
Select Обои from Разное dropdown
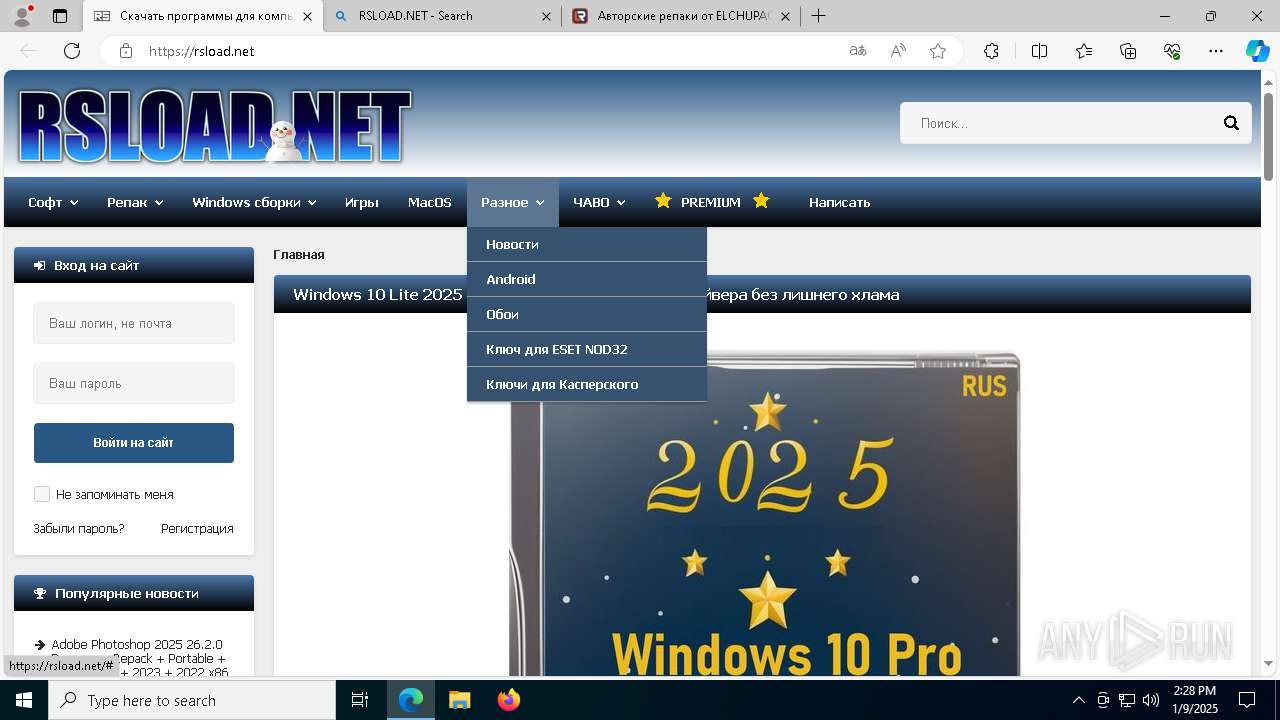pos(587,314)
